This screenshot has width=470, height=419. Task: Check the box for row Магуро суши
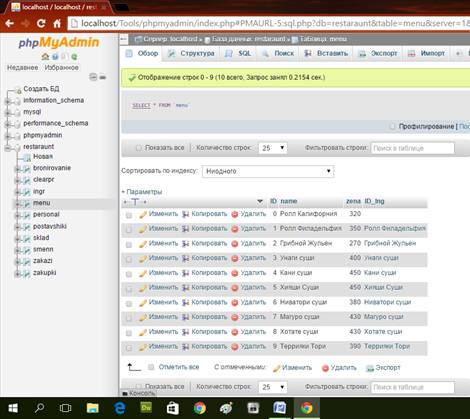(x=129, y=318)
